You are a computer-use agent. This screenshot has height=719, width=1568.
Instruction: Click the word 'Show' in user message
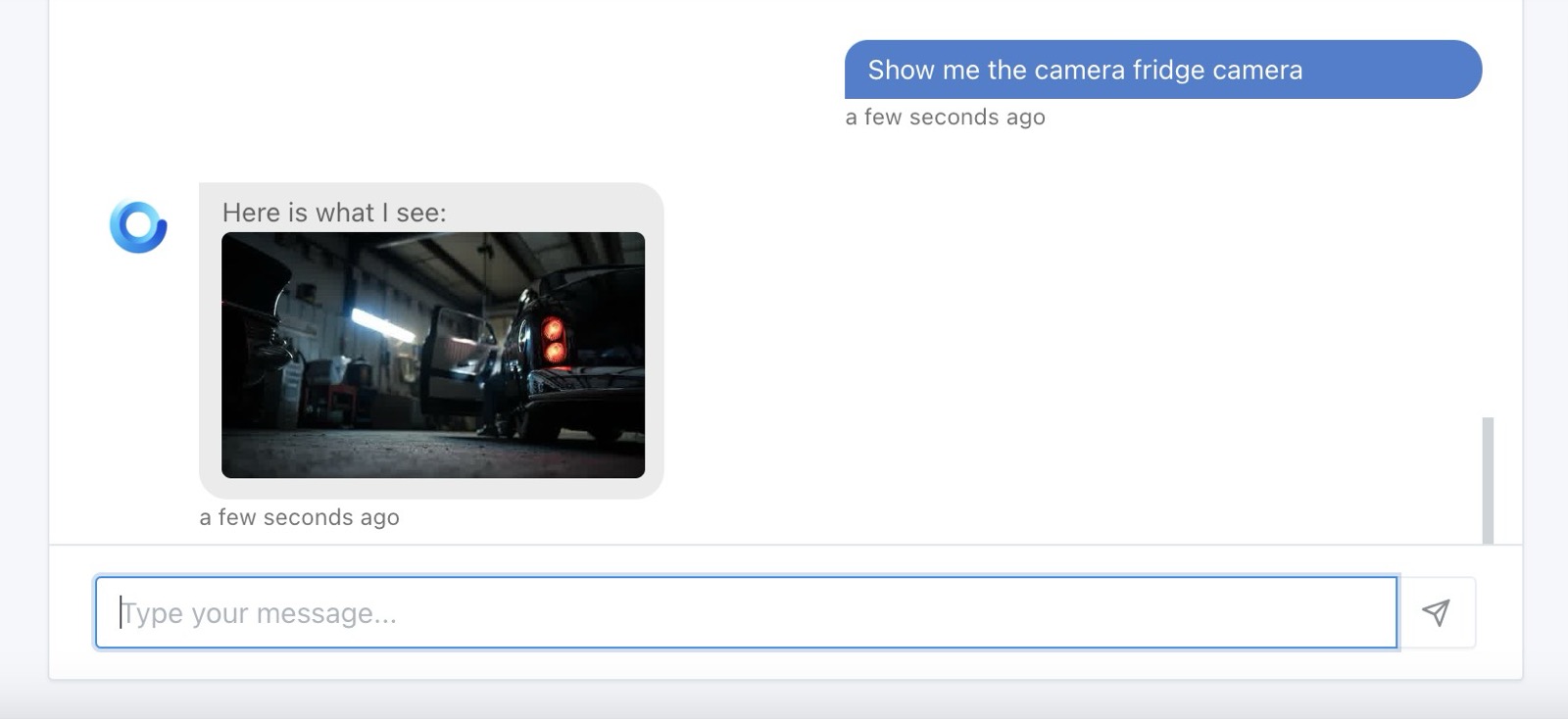click(901, 71)
